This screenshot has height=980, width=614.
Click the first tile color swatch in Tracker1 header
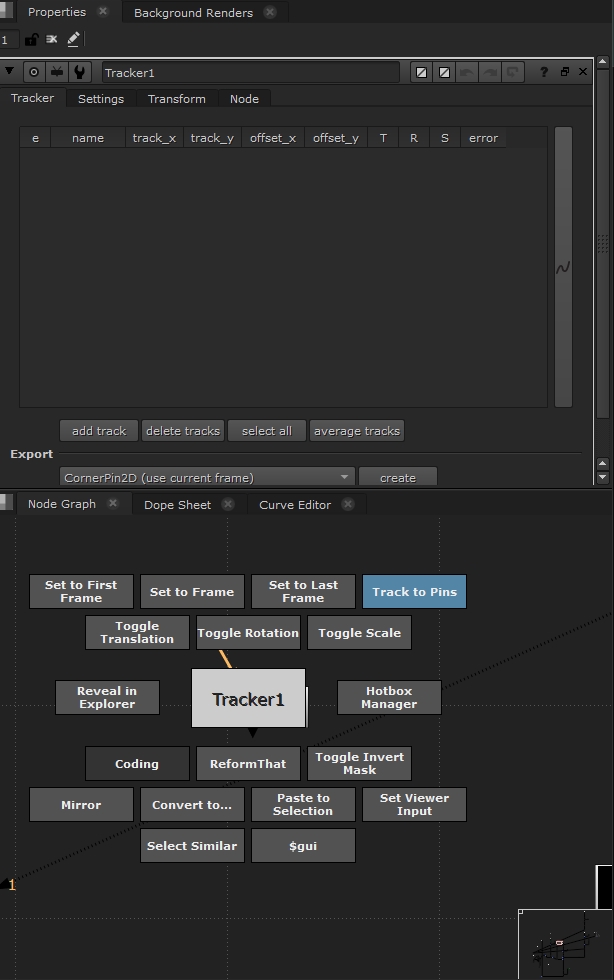click(422, 72)
